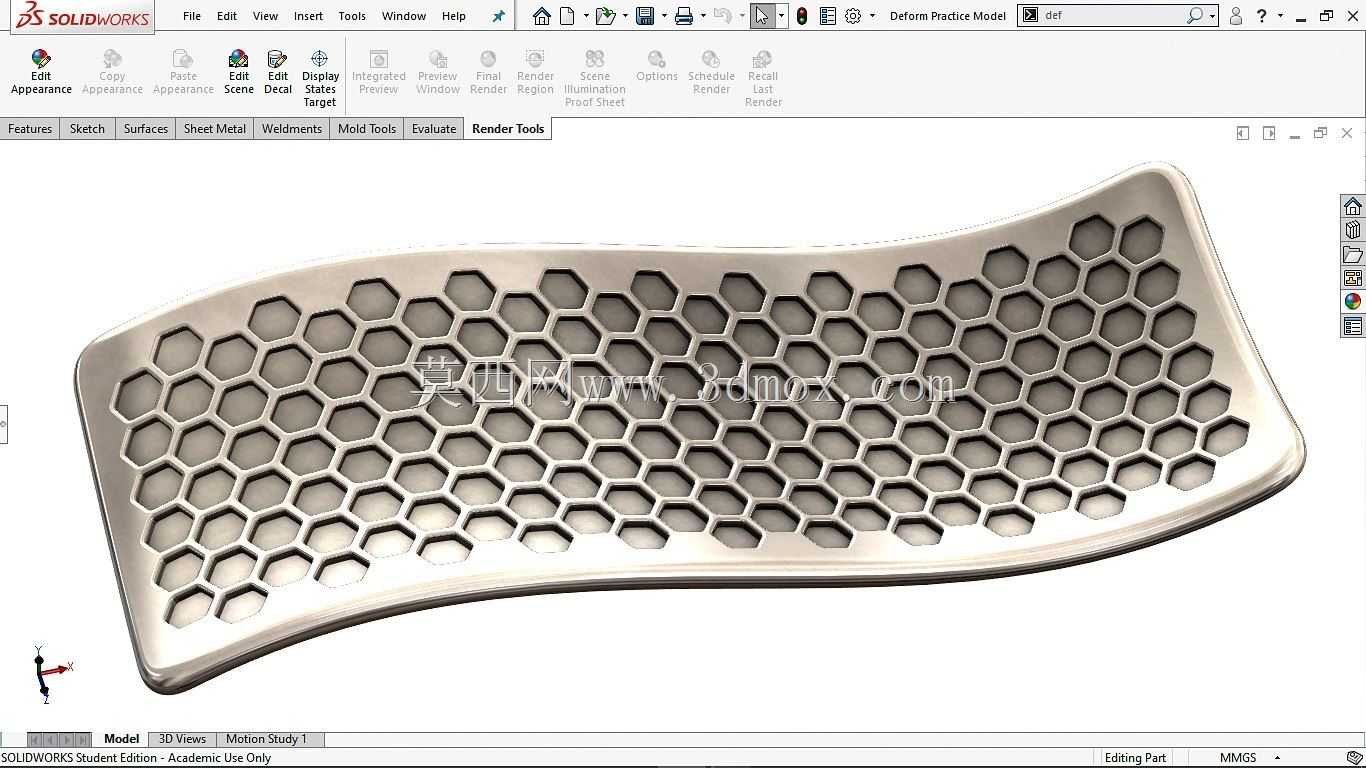1366x768 pixels.
Task: Expand the Print dropdown arrow
Action: tap(703, 16)
